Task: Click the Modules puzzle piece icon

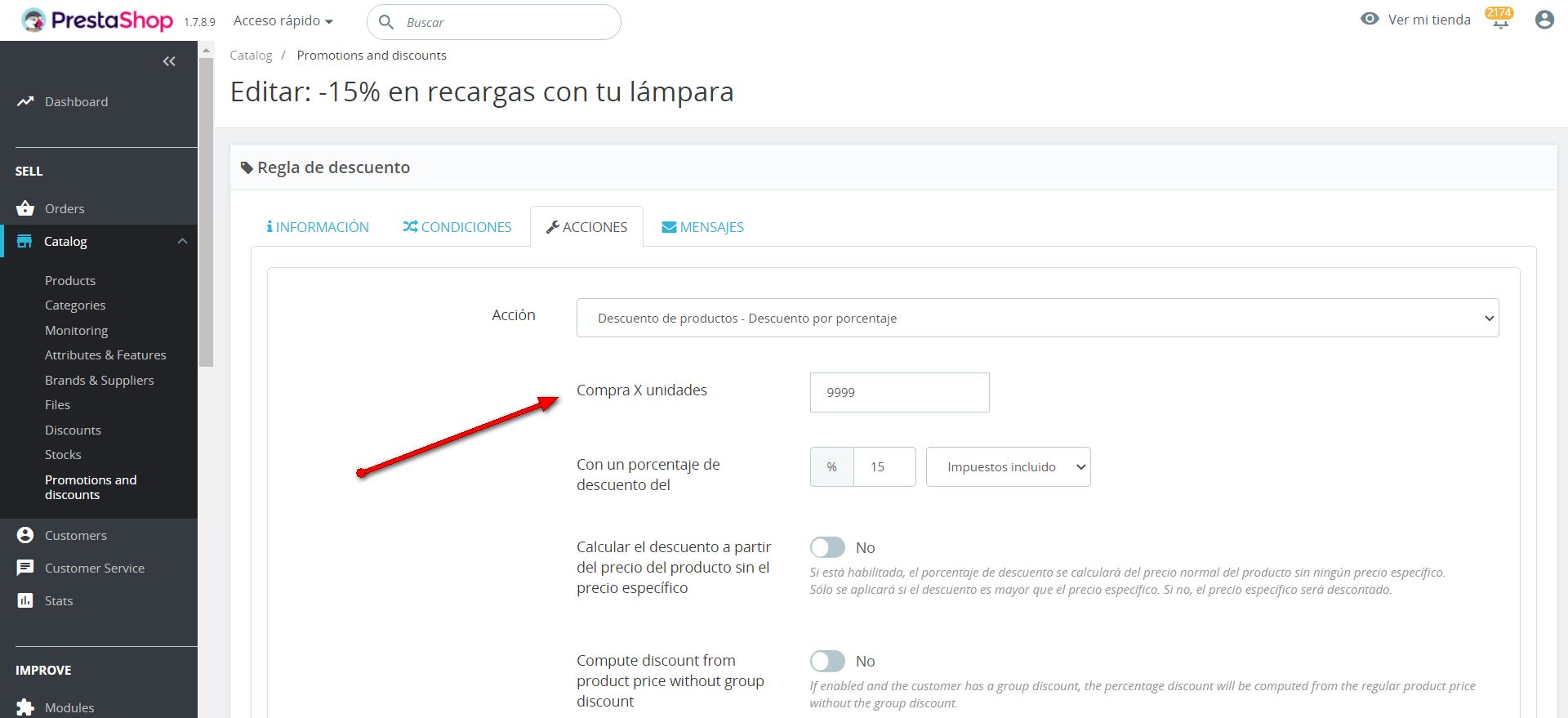Action: pyautogui.click(x=25, y=707)
